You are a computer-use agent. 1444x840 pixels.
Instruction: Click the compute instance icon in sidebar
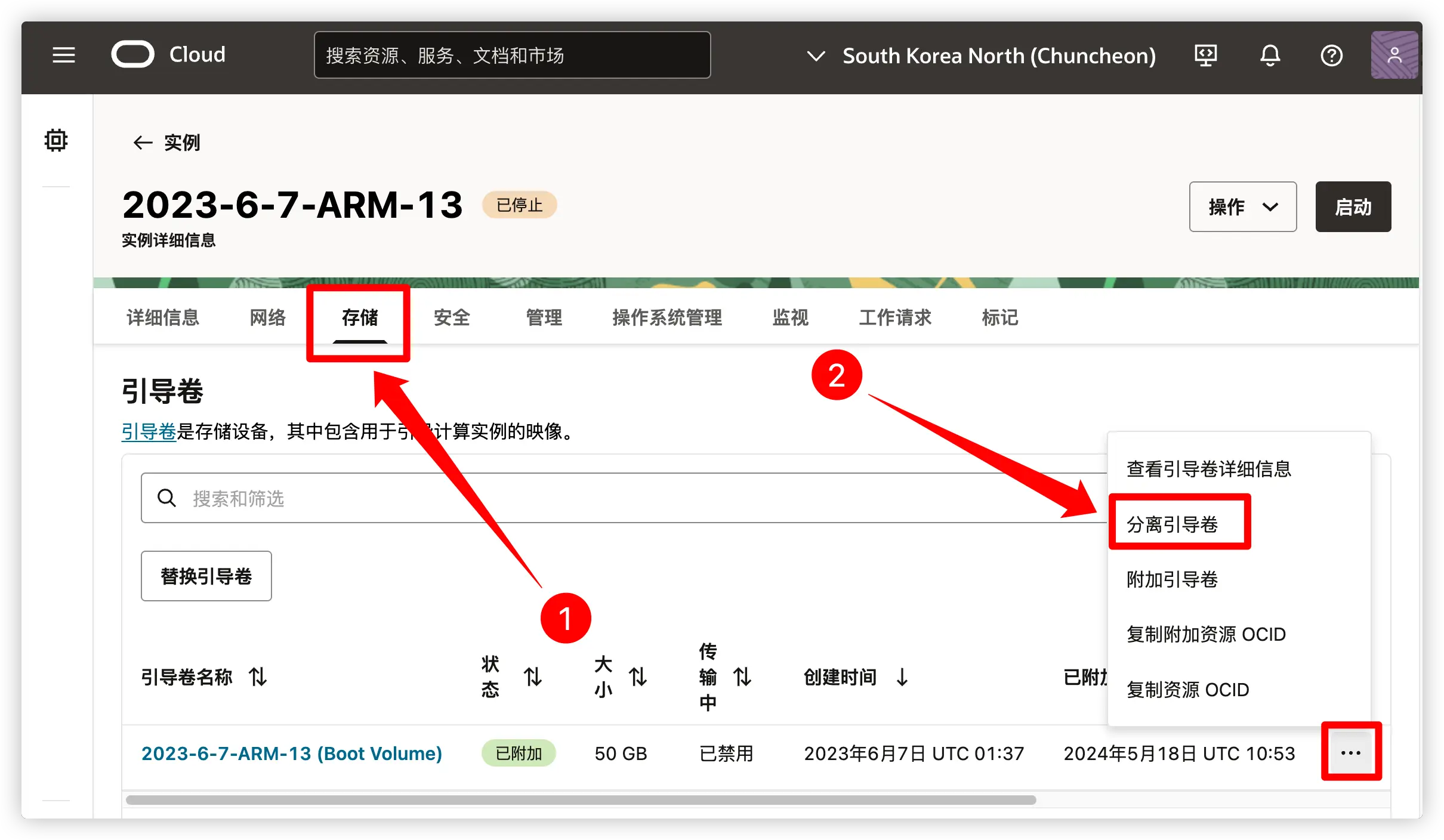pos(55,140)
